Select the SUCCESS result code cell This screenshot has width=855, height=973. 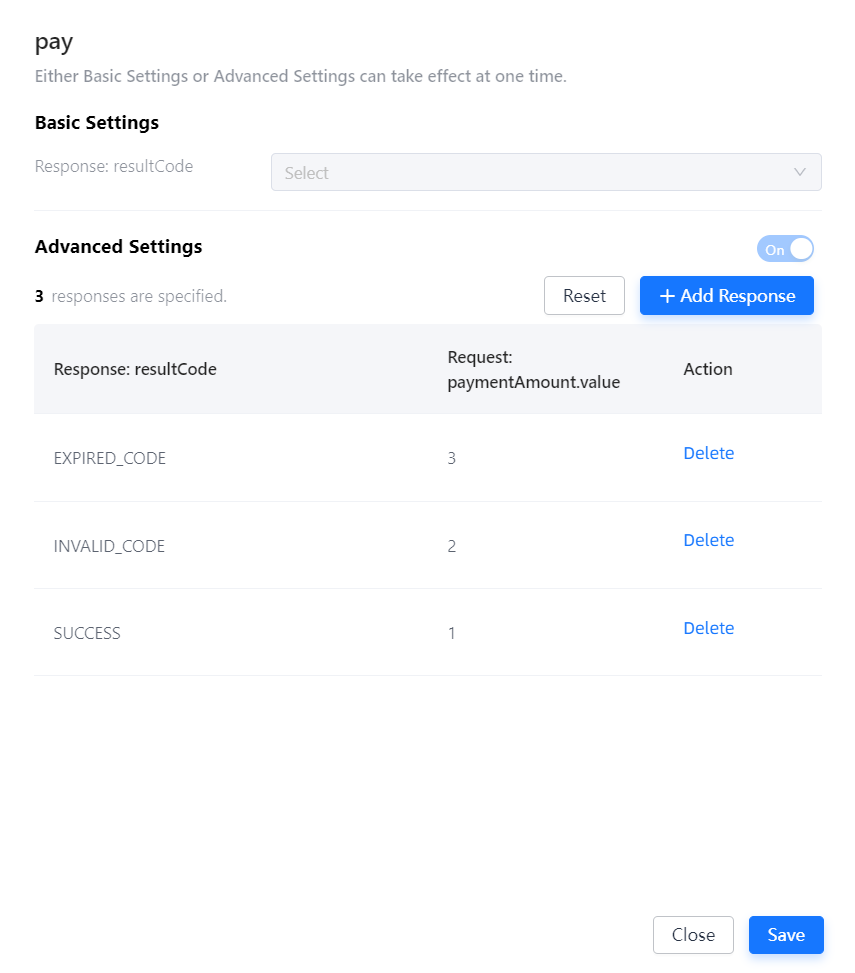click(87, 633)
